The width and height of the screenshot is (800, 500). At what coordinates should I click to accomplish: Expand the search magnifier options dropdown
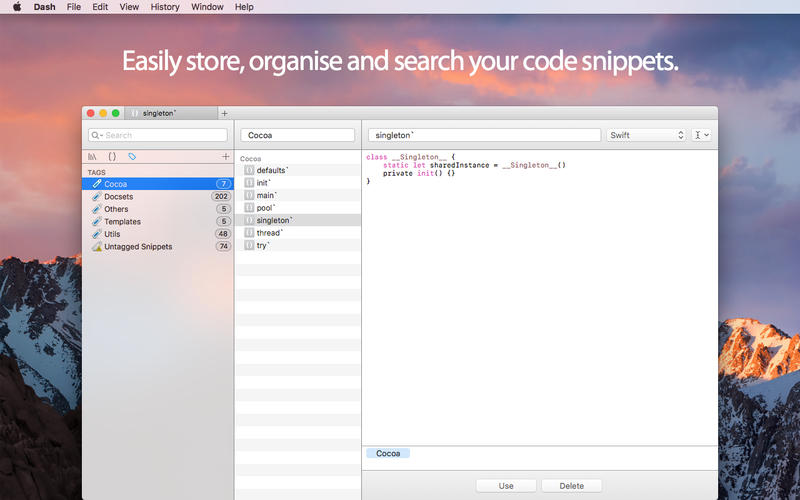click(97, 135)
